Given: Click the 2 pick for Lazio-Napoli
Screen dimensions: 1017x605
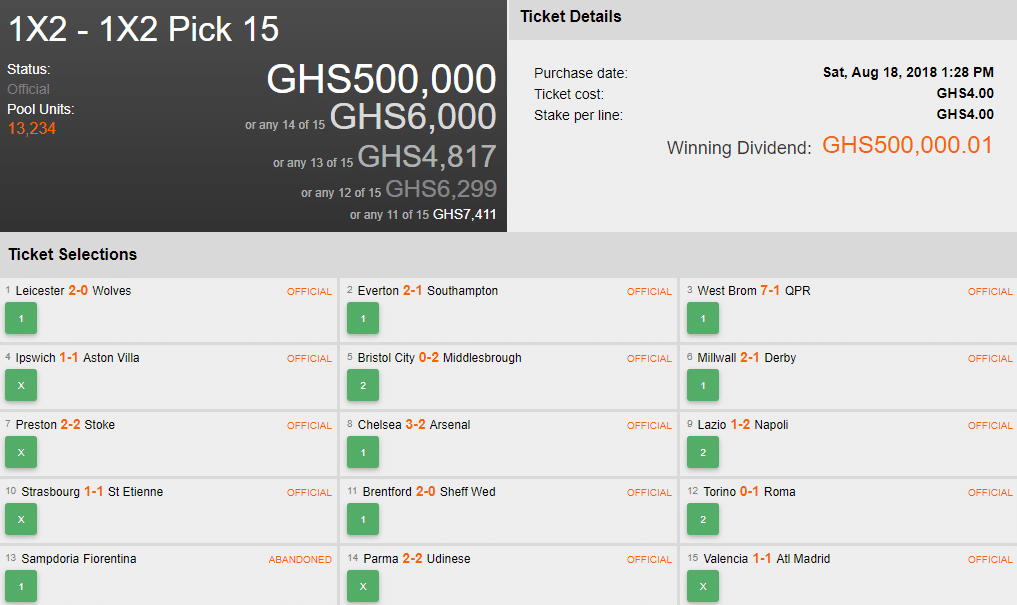Looking at the screenshot, I should [x=703, y=453].
